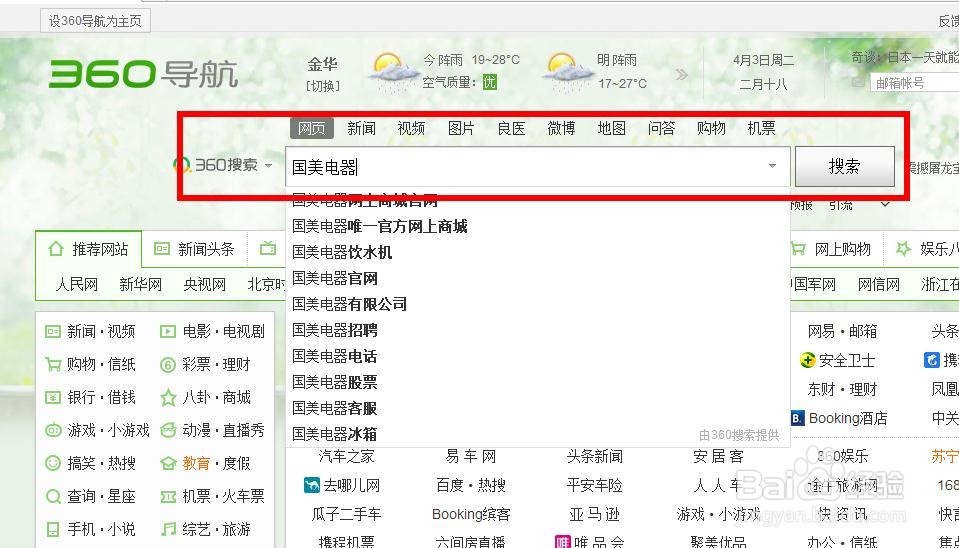Click the 去哪儿网 camel icon

312,486
